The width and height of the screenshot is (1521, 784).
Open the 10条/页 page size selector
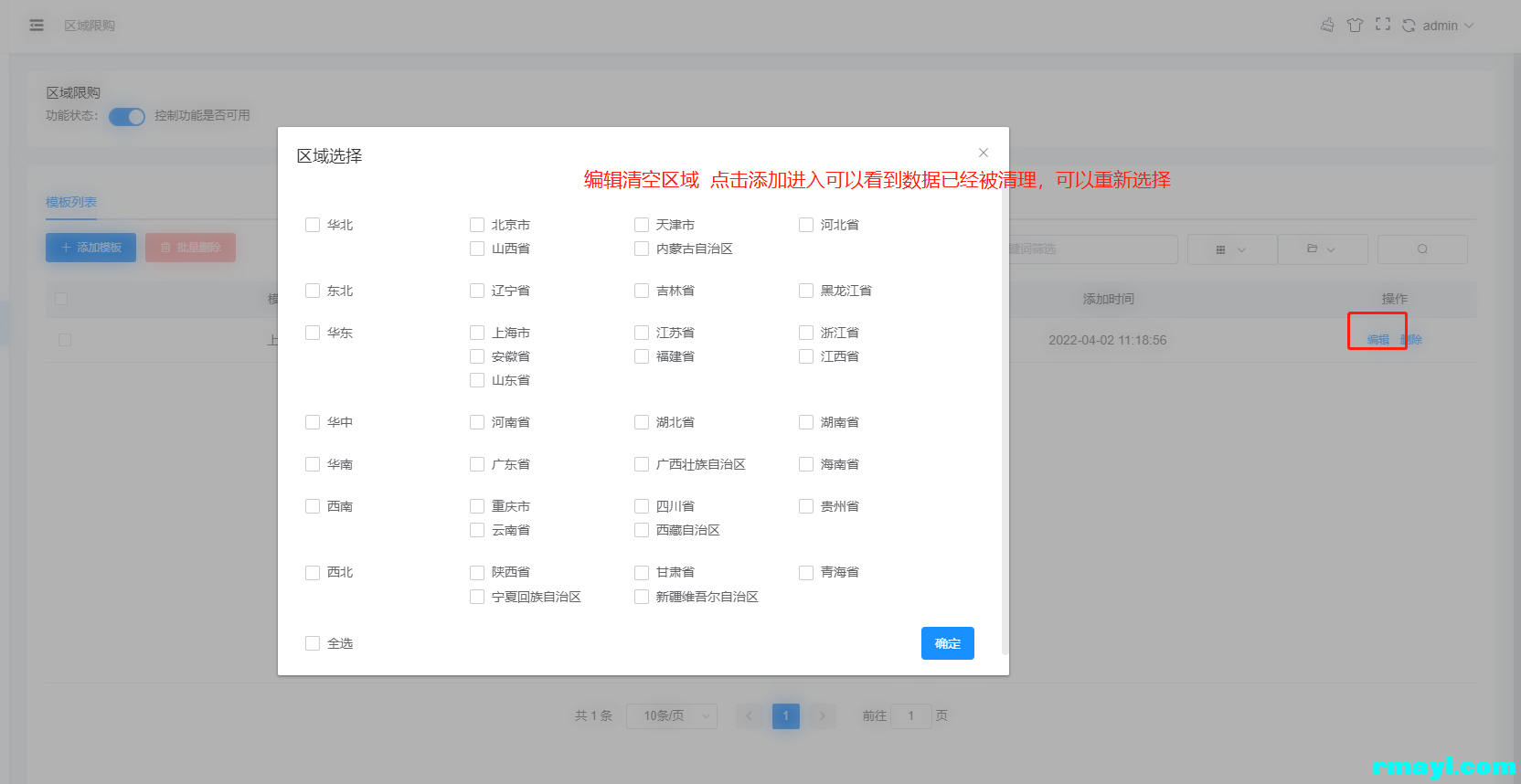(x=672, y=716)
